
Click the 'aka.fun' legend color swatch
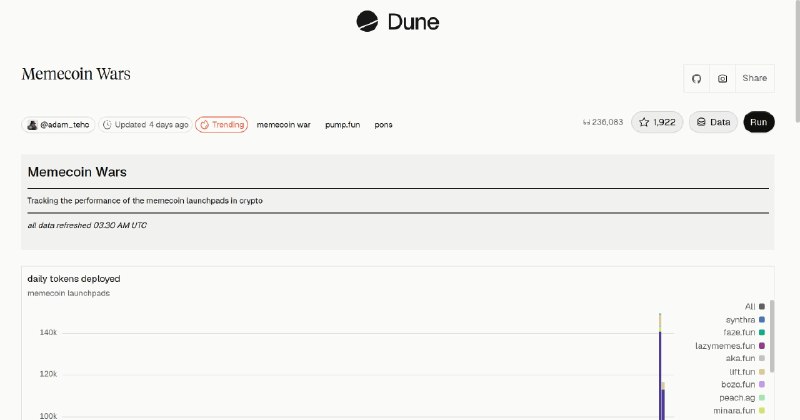click(x=762, y=358)
